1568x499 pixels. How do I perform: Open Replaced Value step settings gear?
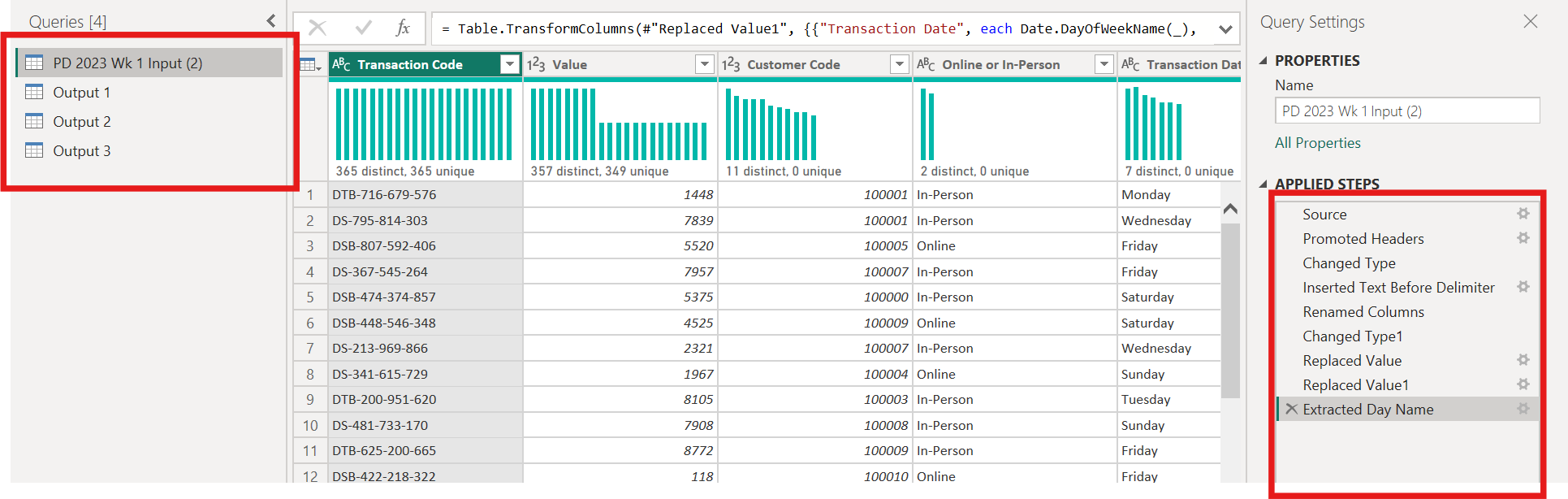[1523, 360]
